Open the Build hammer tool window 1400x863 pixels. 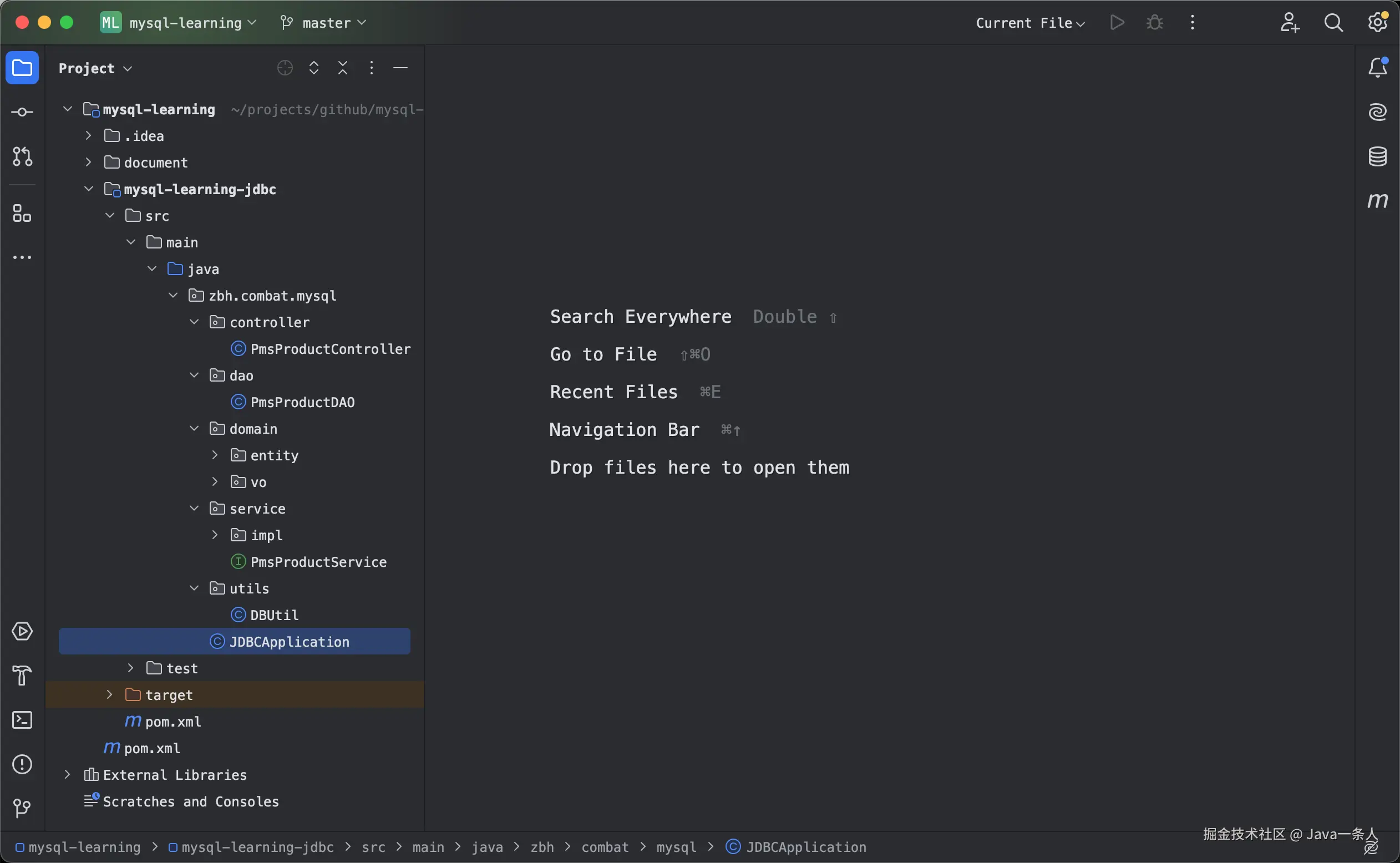point(22,676)
